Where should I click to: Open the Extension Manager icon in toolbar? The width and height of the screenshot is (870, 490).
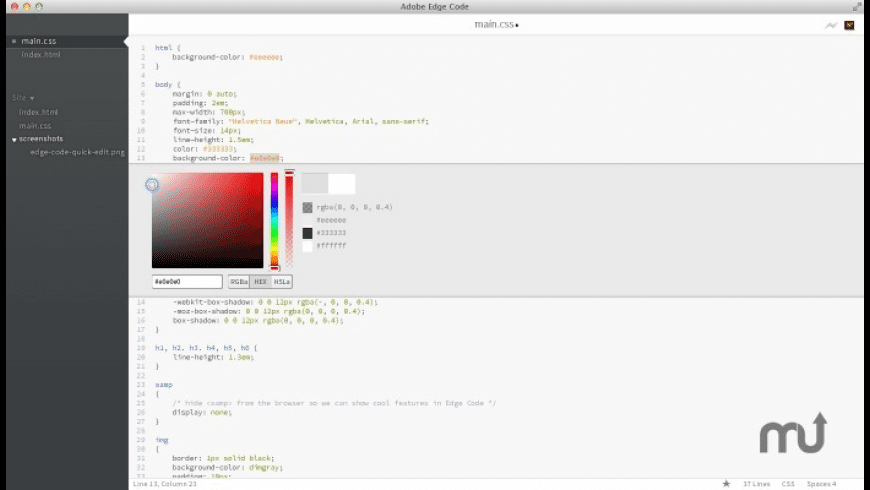[x=849, y=25]
